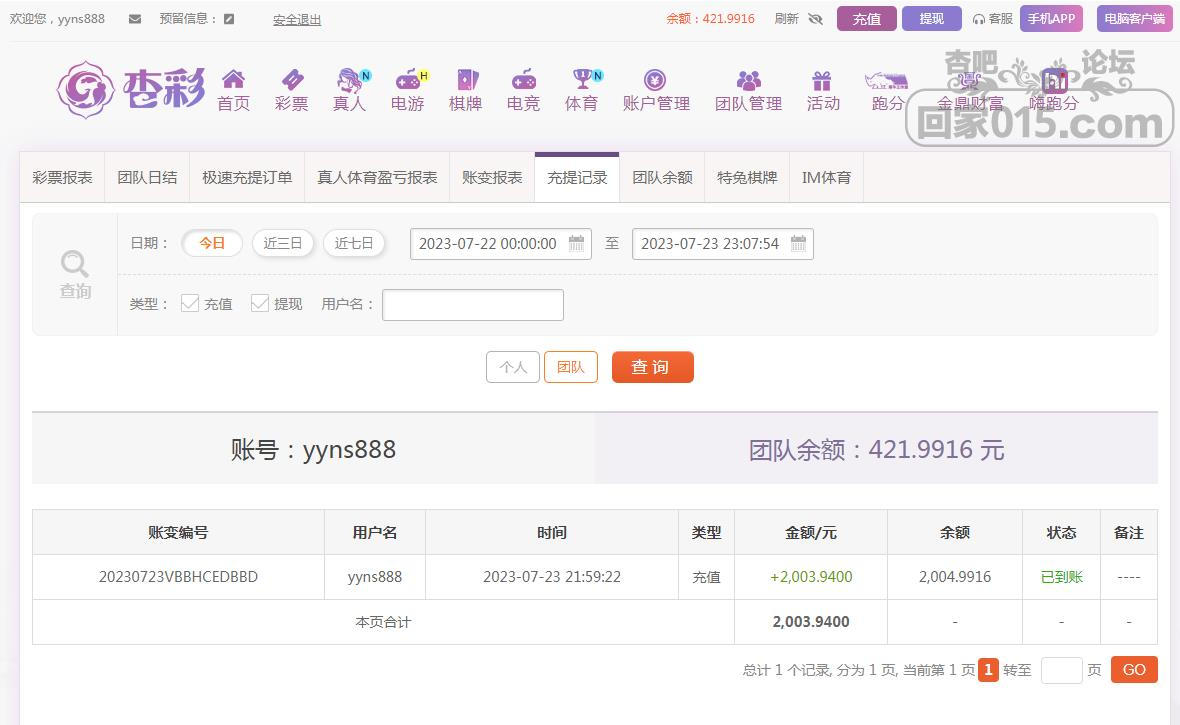Click the 用户名 text input field
This screenshot has height=725, width=1180.
472,305
